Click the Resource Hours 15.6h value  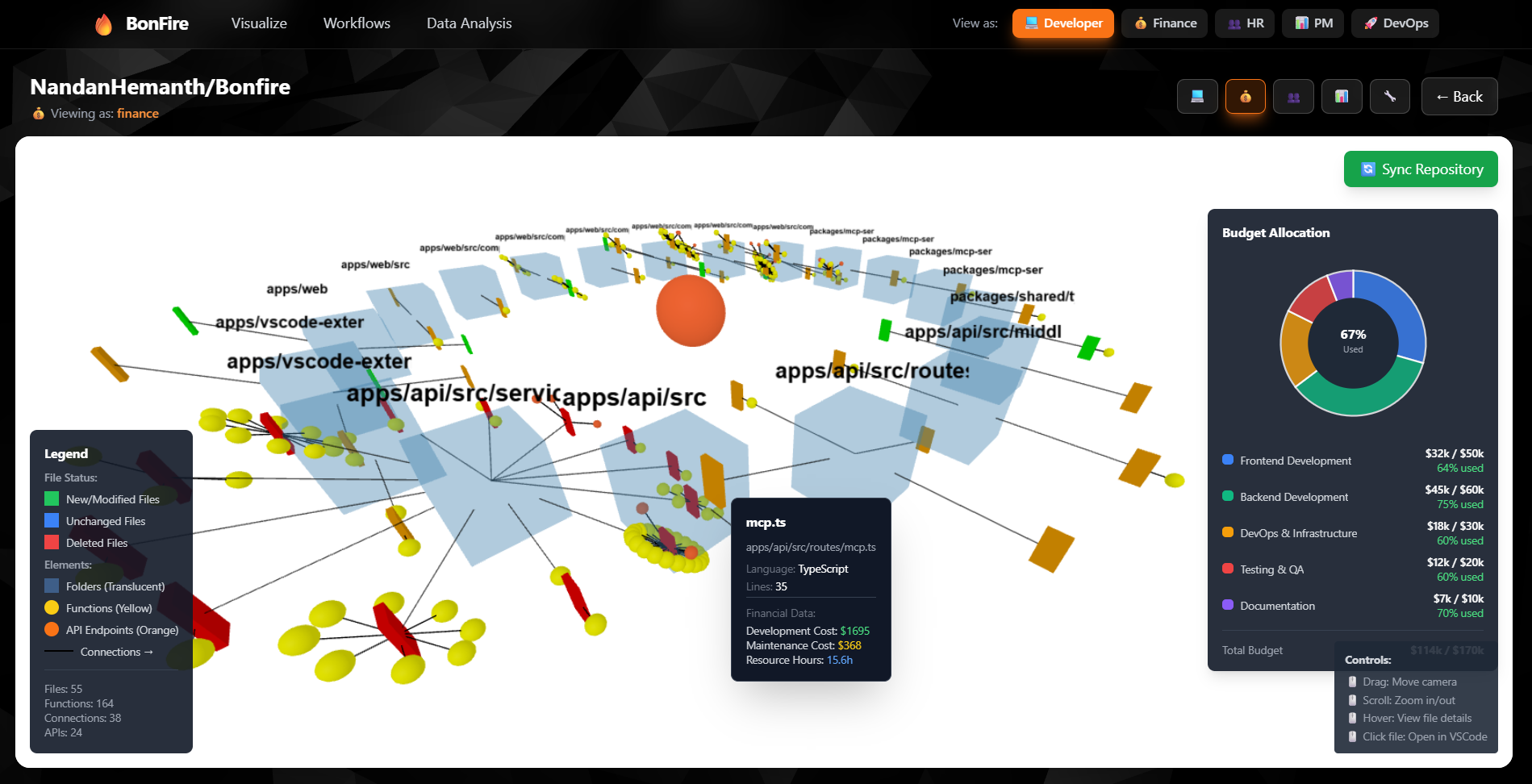pos(839,660)
